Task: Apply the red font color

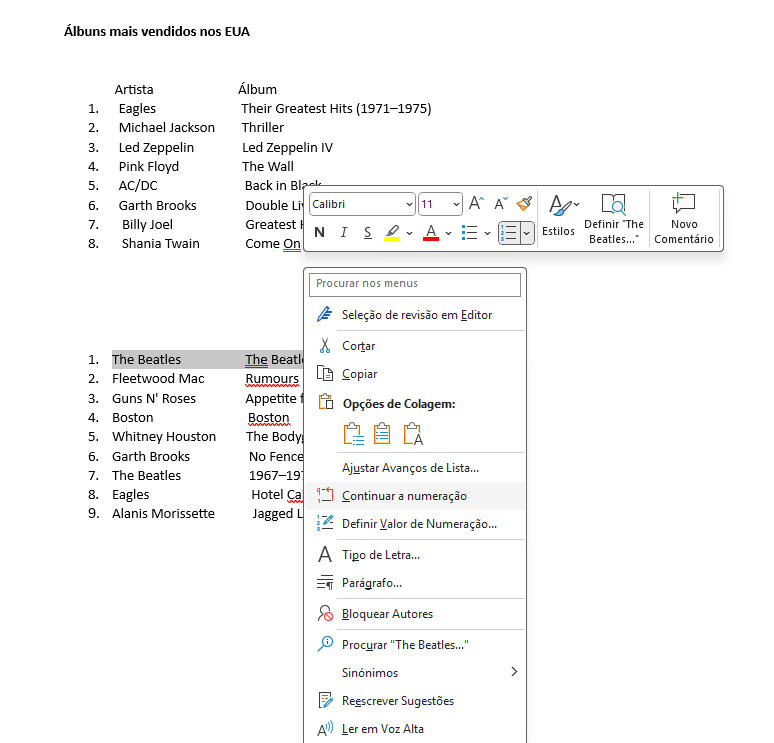Action: (x=431, y=233)
